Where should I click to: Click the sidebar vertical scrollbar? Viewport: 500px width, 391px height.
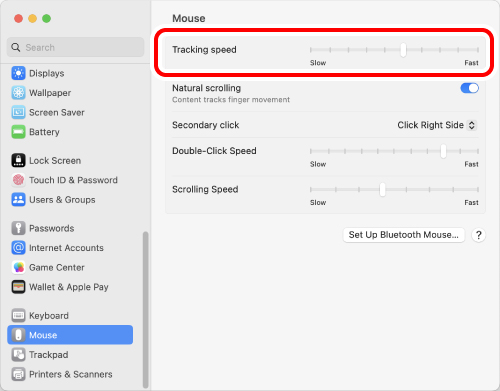click(145, 310)
